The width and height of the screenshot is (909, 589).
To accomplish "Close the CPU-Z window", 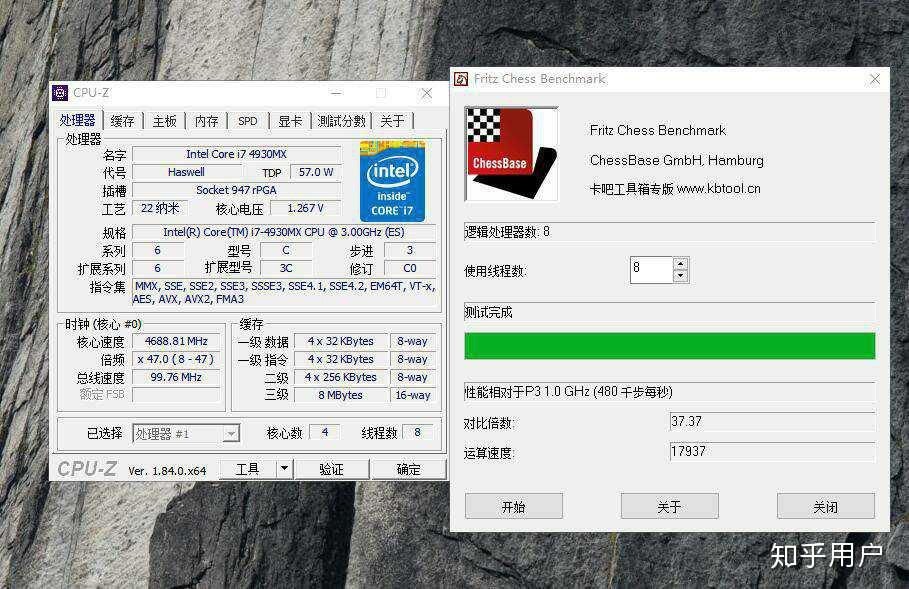I will (x=427, y=93).
